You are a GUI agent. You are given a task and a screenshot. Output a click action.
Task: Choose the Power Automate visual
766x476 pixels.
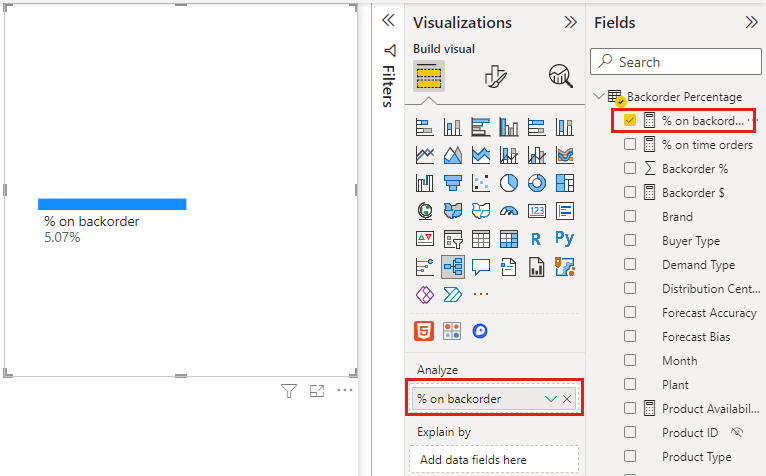coord(452,295)
